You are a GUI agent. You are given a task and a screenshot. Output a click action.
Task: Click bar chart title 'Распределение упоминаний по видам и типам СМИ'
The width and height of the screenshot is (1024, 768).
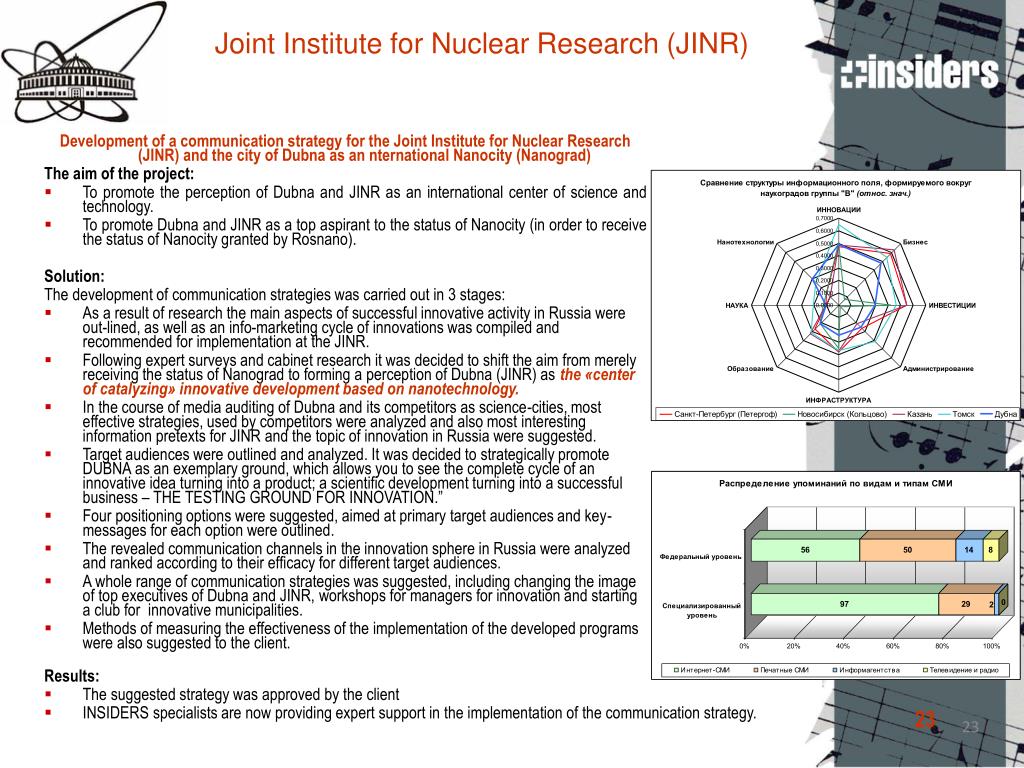click(x=835, y=483)
